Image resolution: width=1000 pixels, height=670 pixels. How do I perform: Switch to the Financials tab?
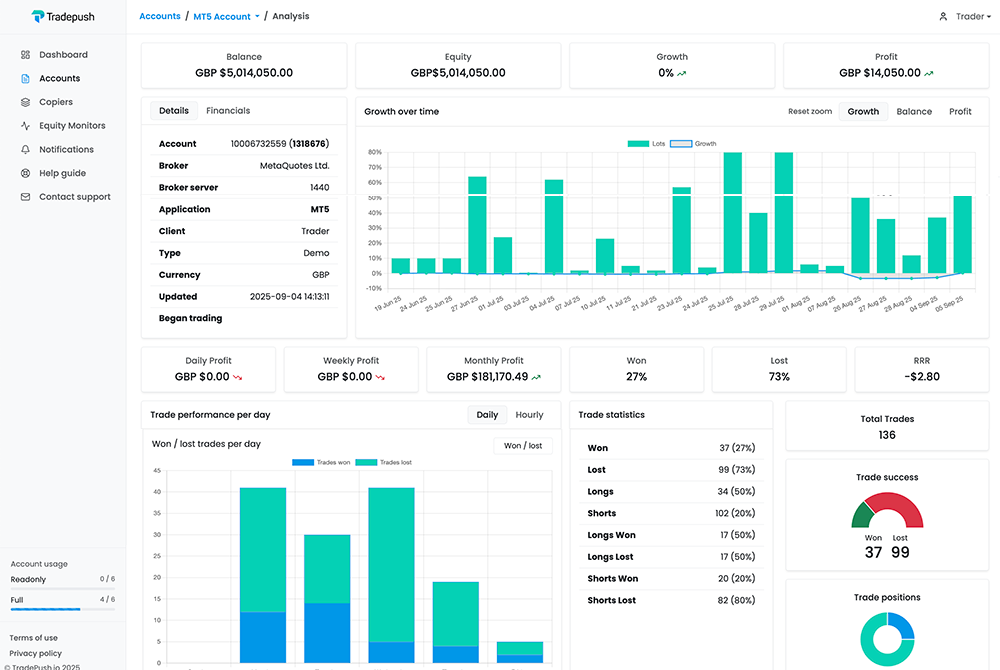pos(228,111)
